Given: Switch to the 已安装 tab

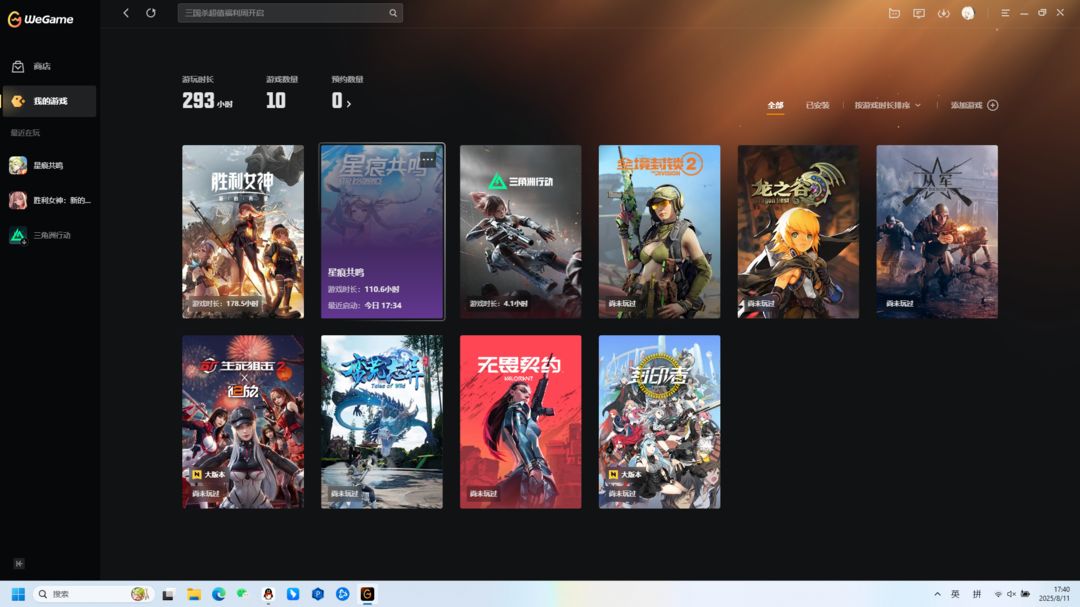Looking at the screenshot, I should (817, 105).
